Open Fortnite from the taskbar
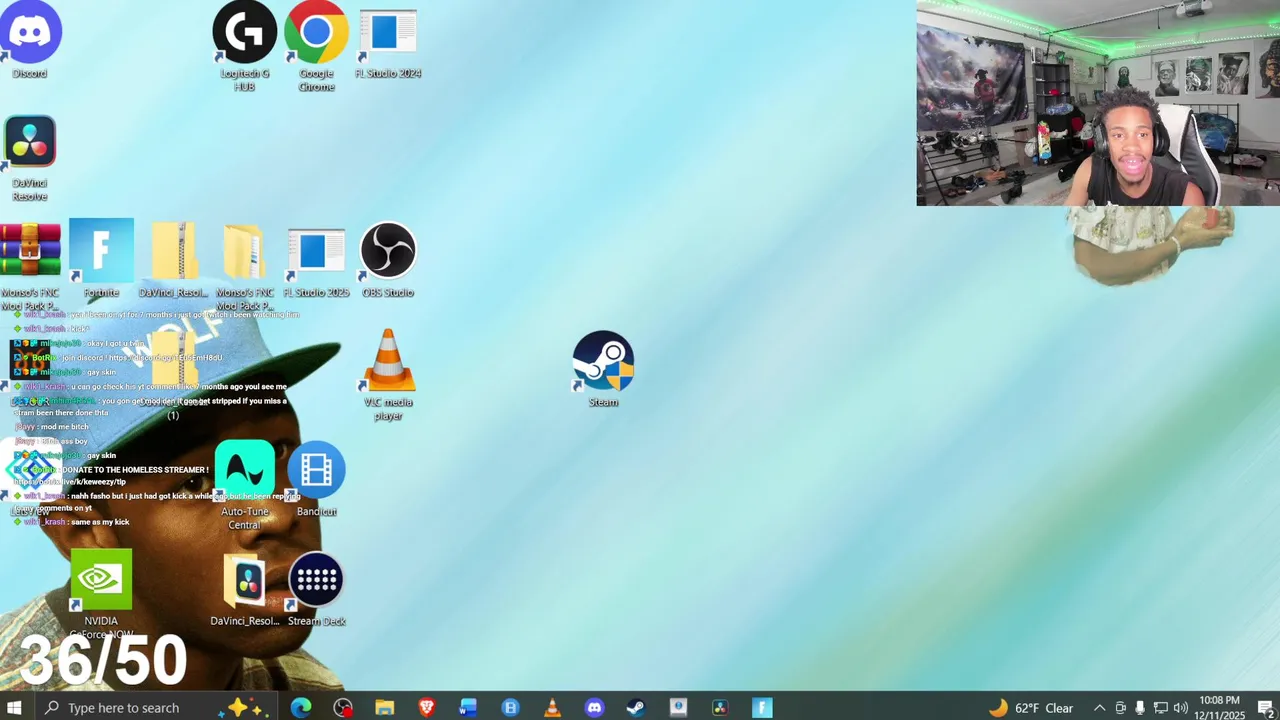 click(762, 708)
